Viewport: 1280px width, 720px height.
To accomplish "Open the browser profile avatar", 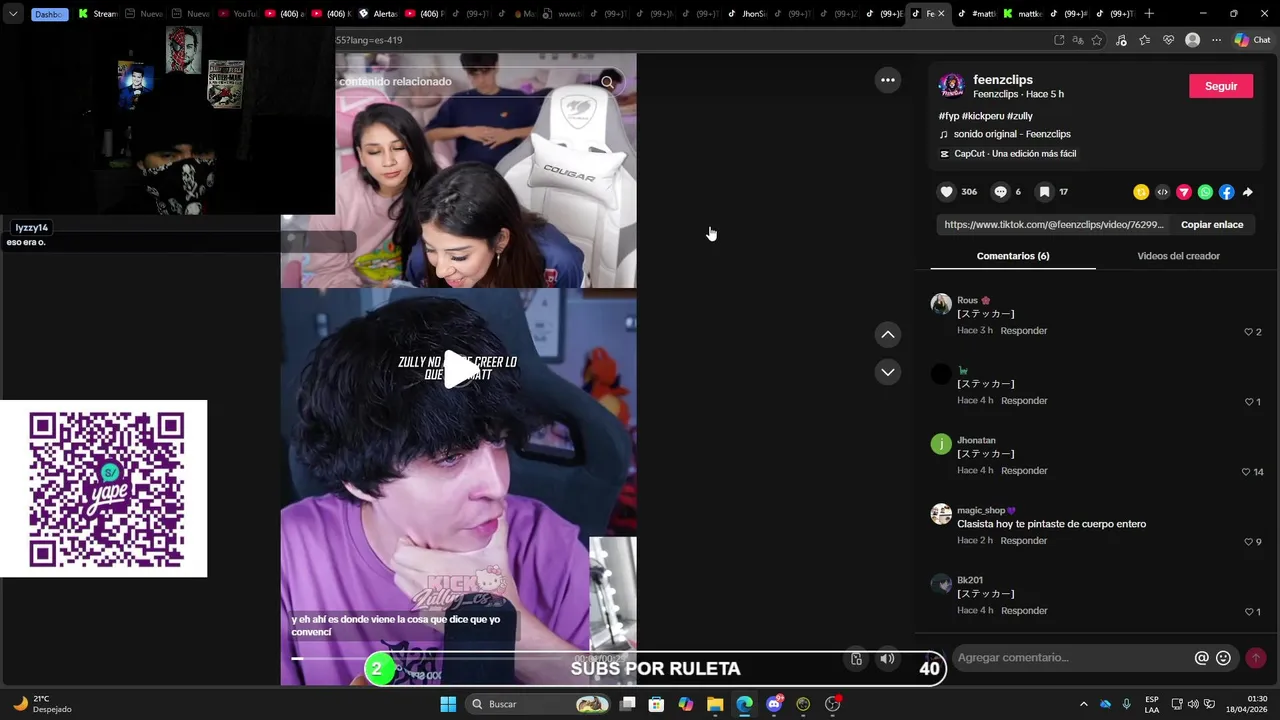I will (x=1192, y=40).
